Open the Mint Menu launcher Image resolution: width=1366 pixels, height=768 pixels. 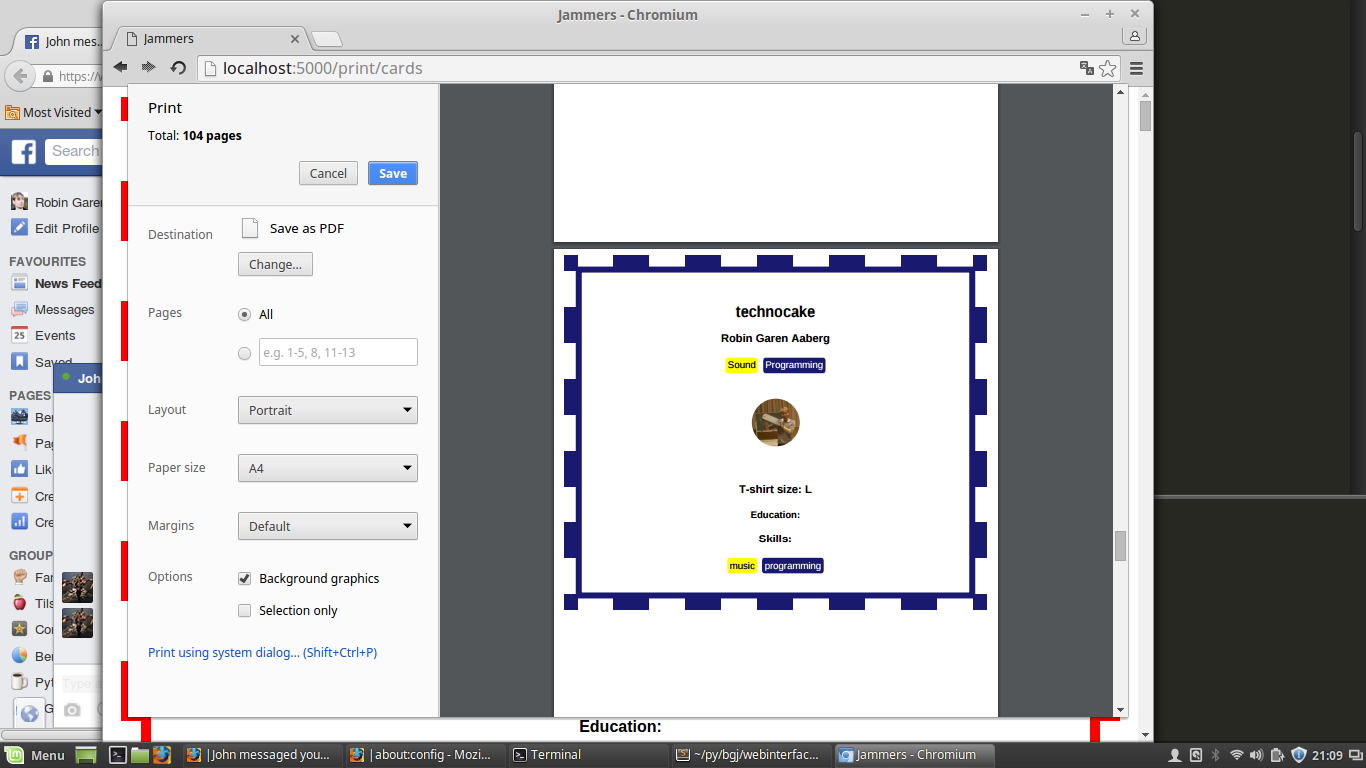coord(34,755)
